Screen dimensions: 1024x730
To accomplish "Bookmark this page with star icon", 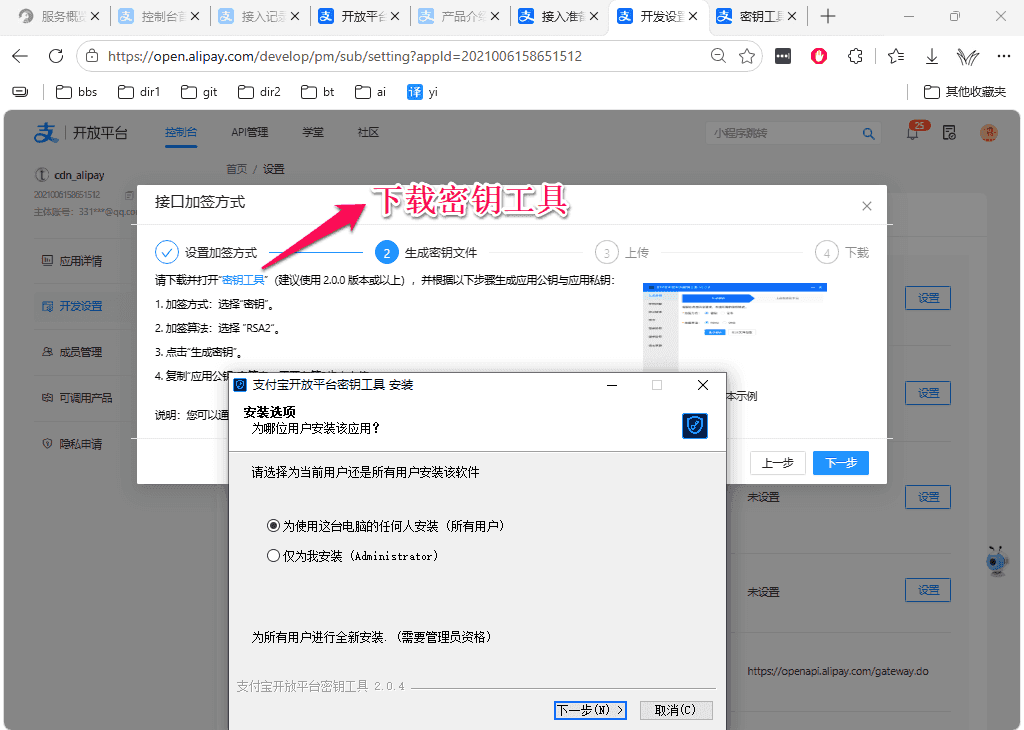I will [x=747, y=56].
